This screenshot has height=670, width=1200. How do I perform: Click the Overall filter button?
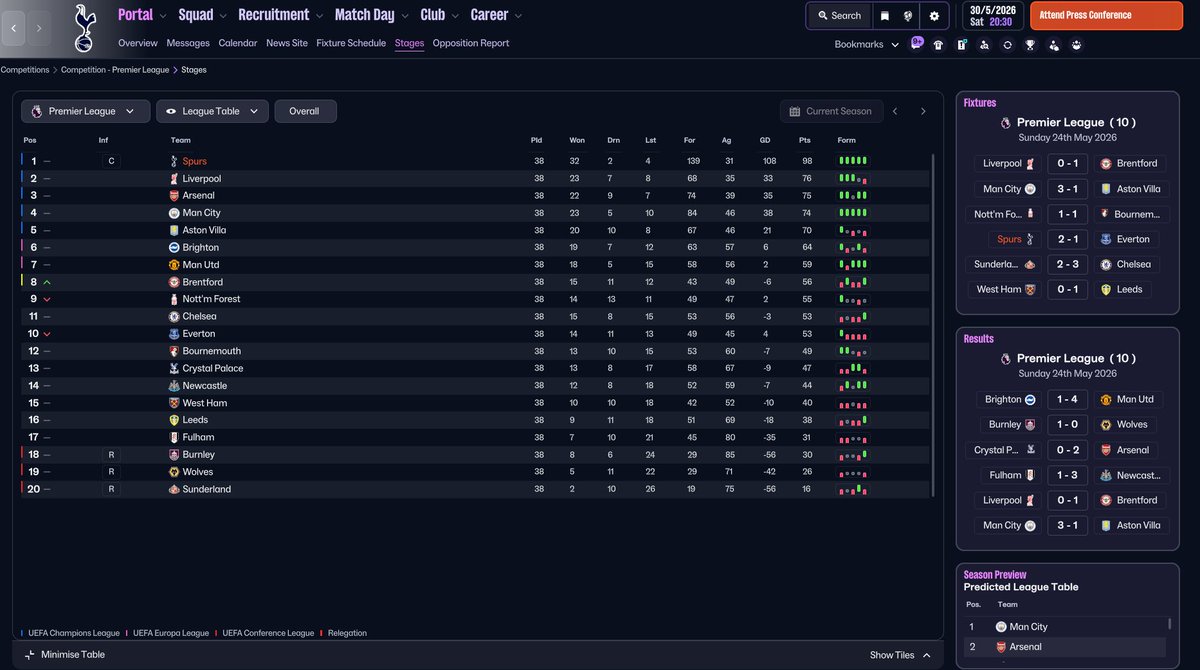coord(305,112)
